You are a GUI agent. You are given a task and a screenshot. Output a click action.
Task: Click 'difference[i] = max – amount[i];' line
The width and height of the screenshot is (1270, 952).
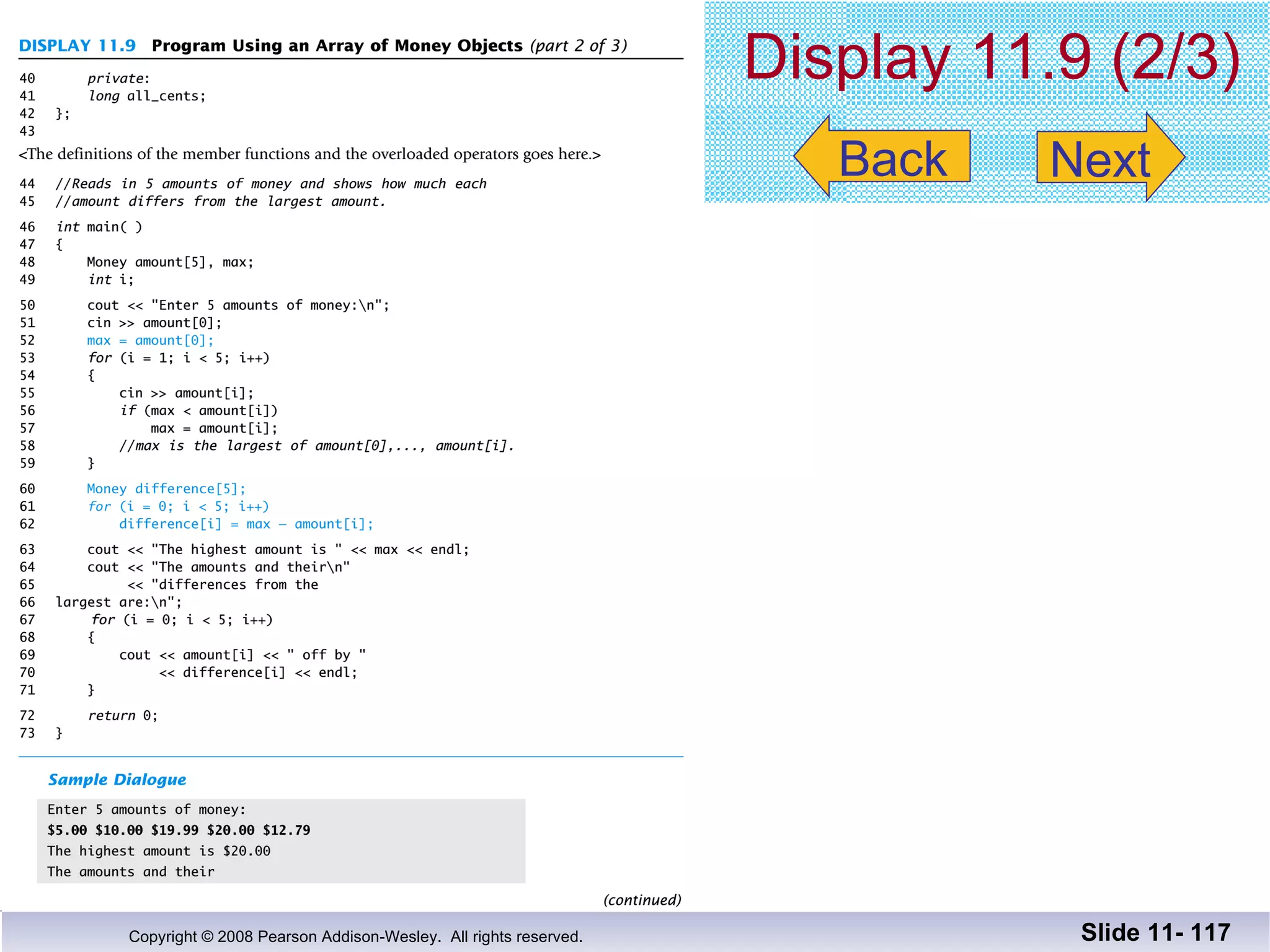(x=246, y=524)
